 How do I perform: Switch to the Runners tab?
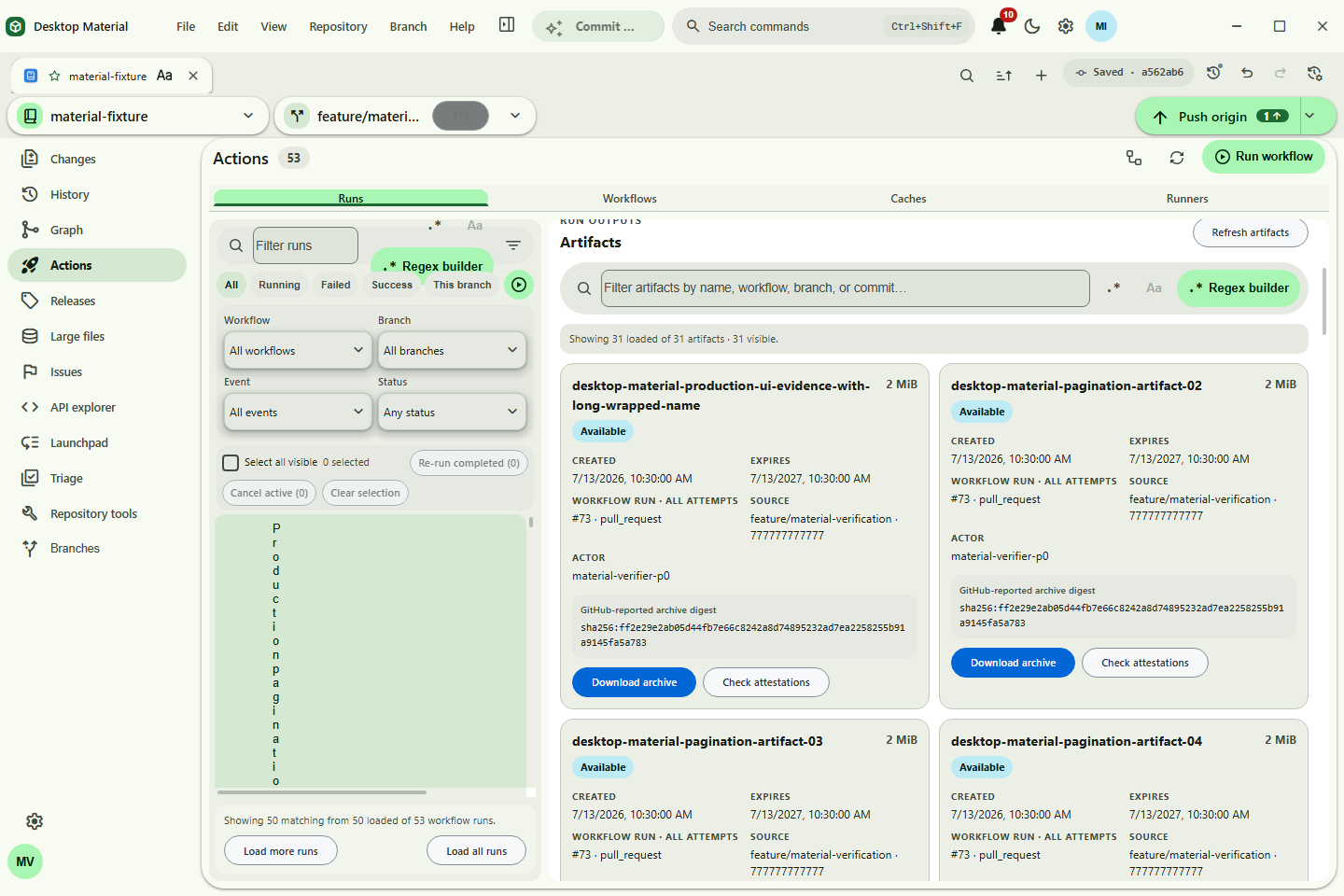coord(1187,198)
